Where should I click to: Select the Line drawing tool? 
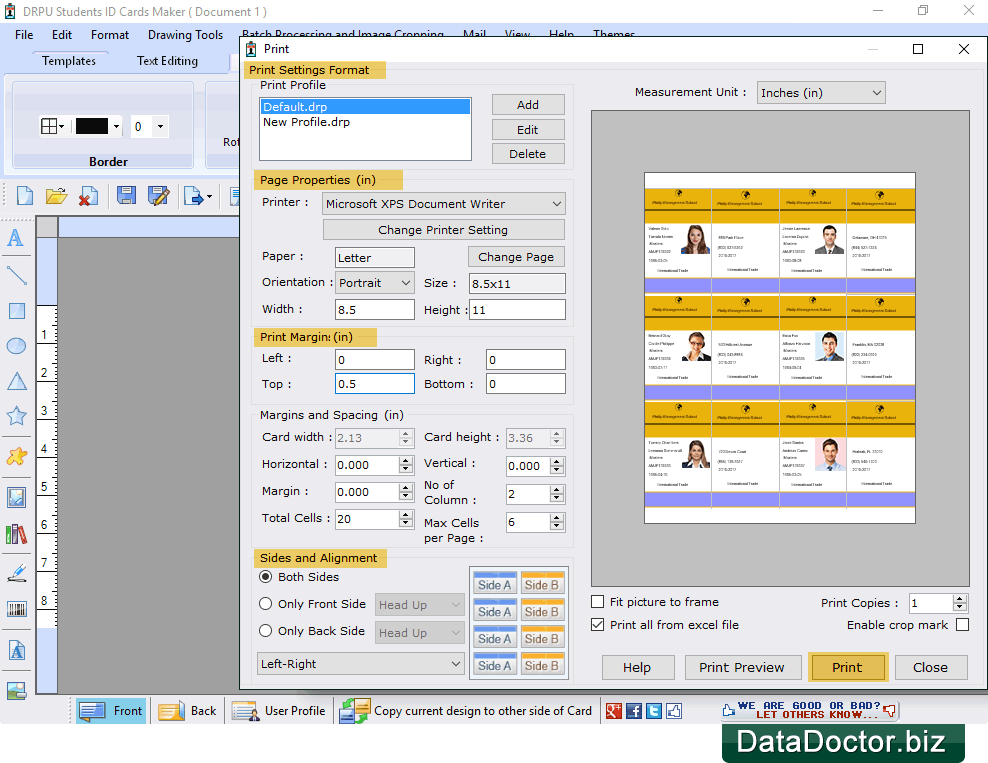tap(16, 275)
